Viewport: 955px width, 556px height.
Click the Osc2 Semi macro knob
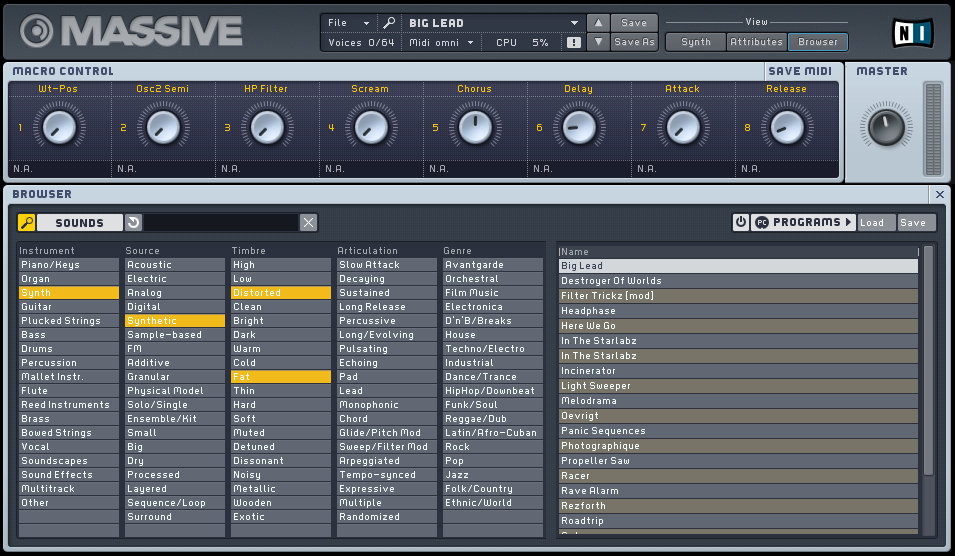(x=163, y=127)
